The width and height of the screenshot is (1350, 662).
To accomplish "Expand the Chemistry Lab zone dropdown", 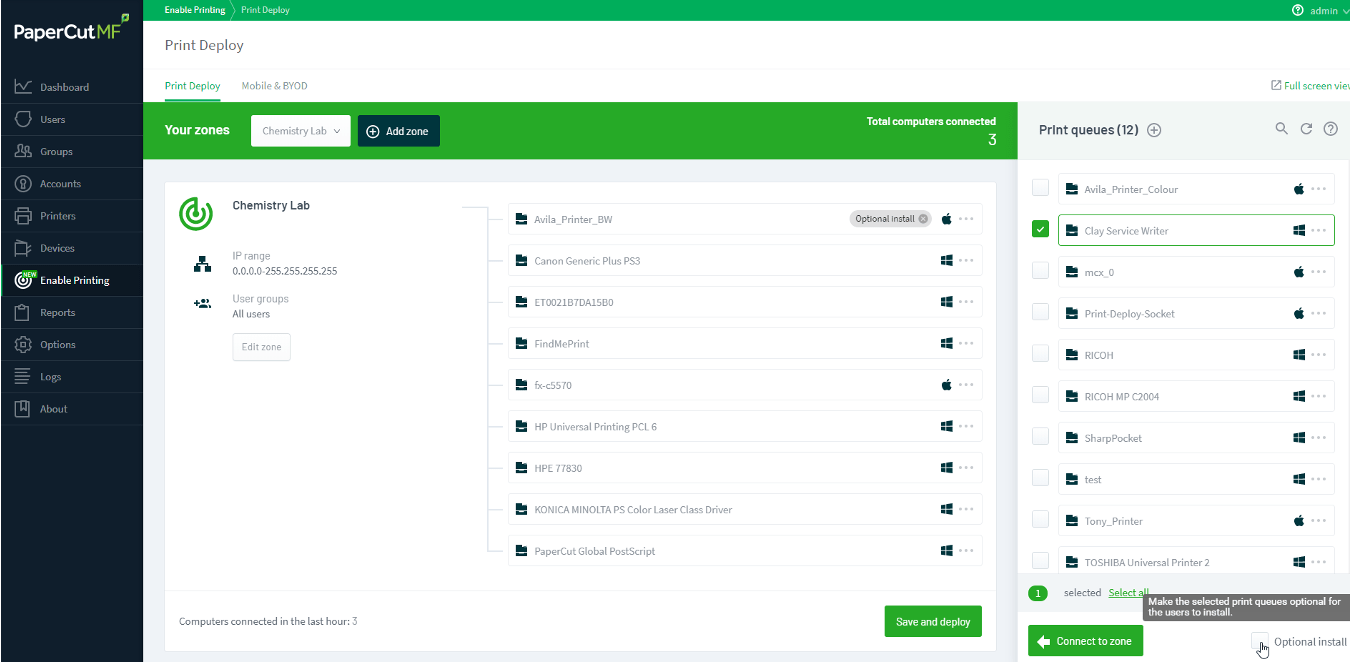I will [x=301, y=131].
